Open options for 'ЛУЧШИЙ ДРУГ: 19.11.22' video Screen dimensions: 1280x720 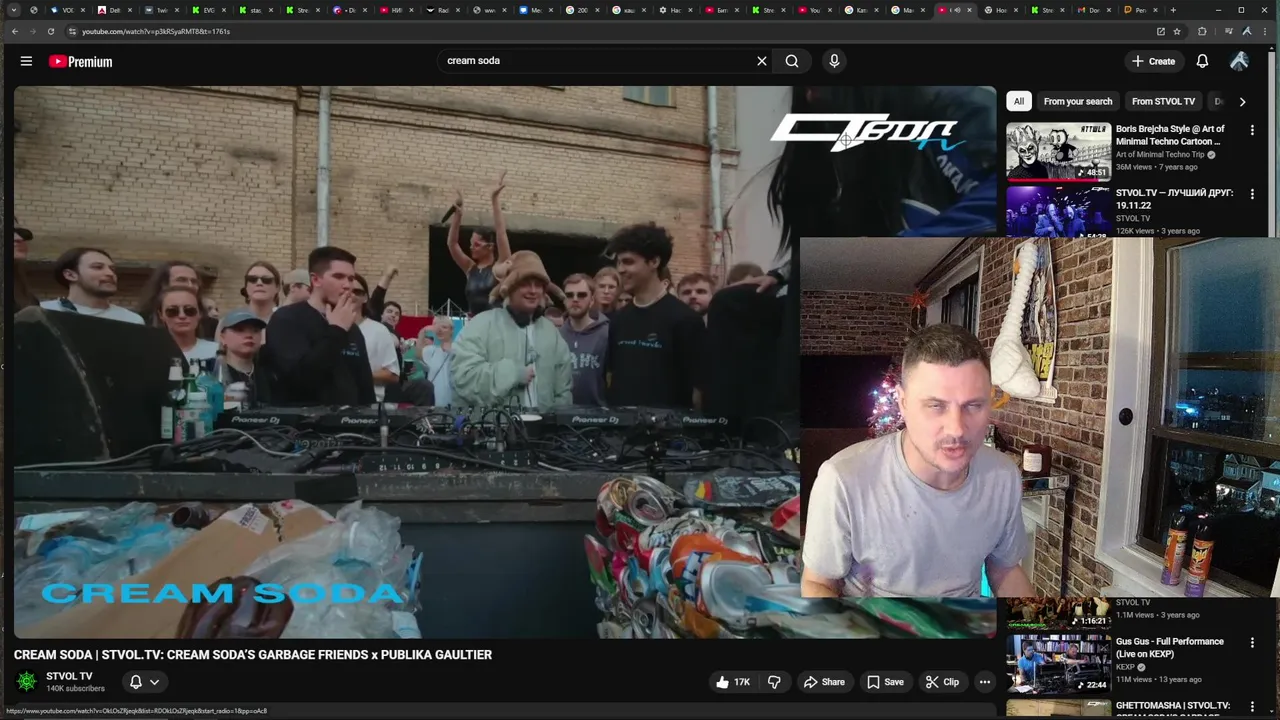click(1251, 194)
